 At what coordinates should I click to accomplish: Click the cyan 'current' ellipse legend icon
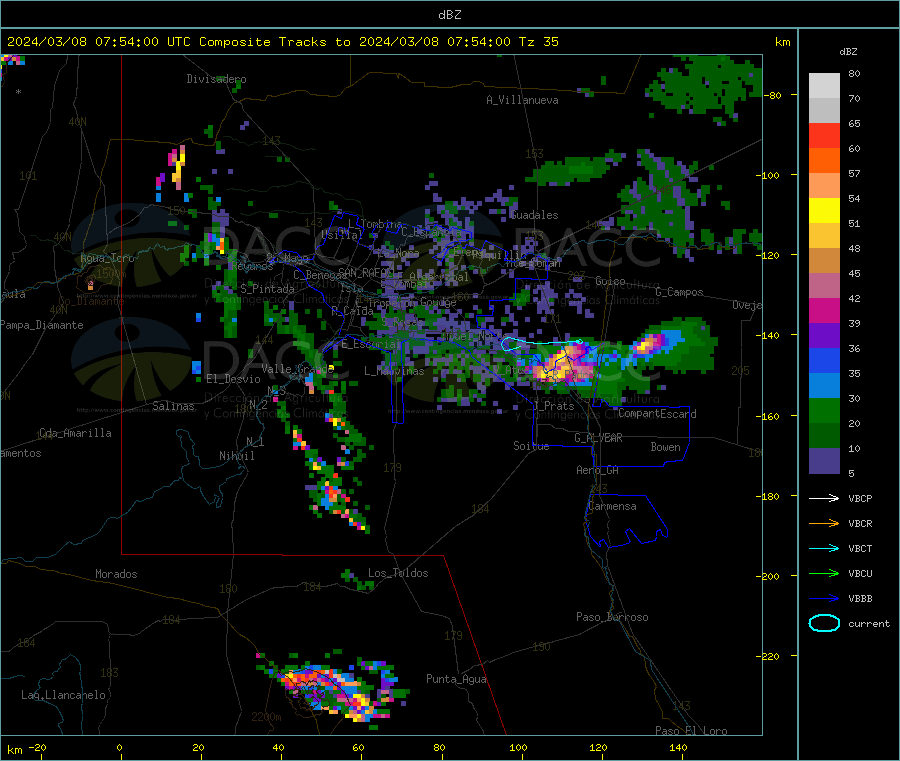pyautogui.click(x=824, y=623)
